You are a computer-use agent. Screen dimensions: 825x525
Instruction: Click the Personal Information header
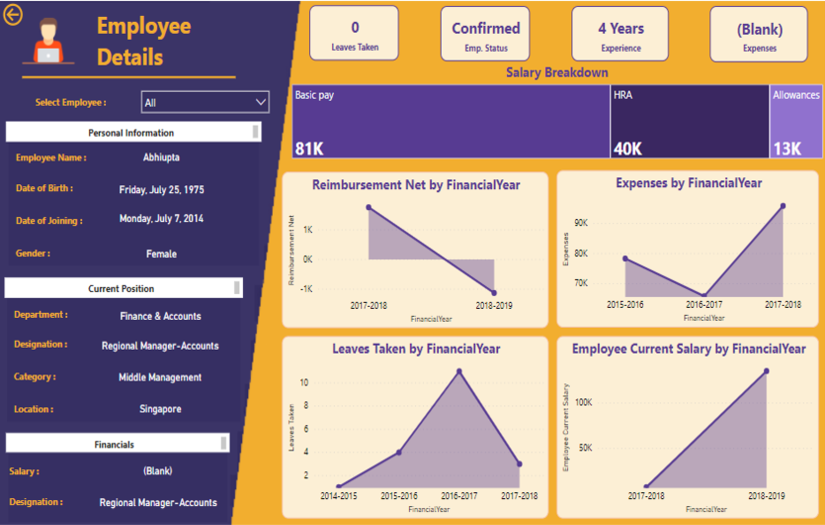(133, 132)
